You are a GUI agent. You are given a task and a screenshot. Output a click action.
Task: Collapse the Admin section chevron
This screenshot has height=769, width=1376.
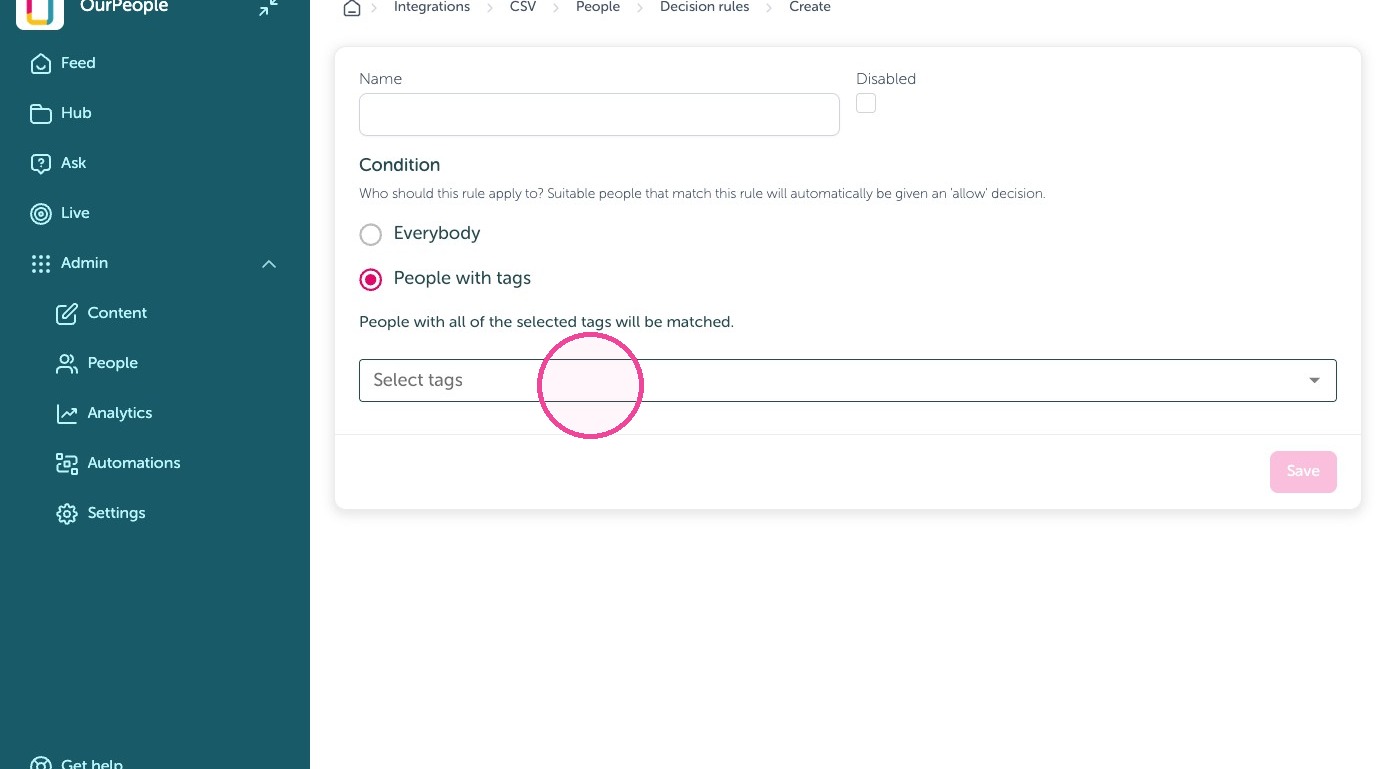[x=269, y=264]
